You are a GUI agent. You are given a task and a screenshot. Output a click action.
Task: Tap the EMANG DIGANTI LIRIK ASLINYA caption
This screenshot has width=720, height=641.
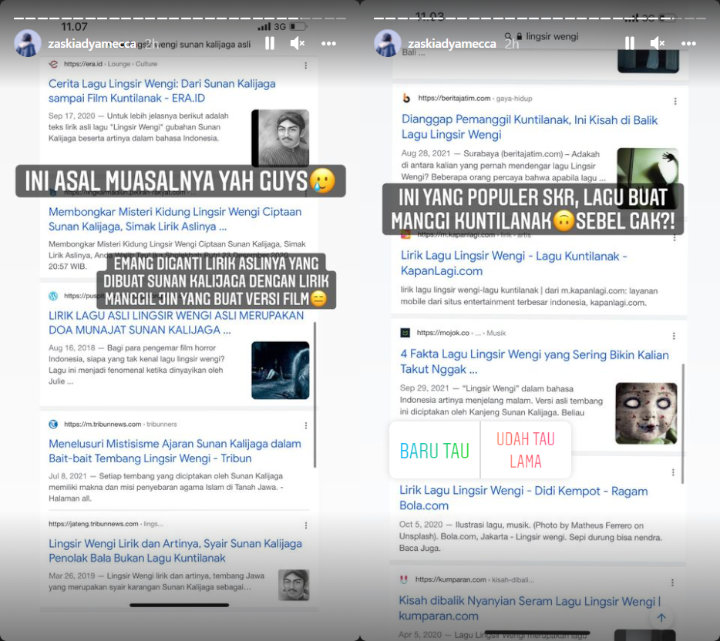coord(216,281)
